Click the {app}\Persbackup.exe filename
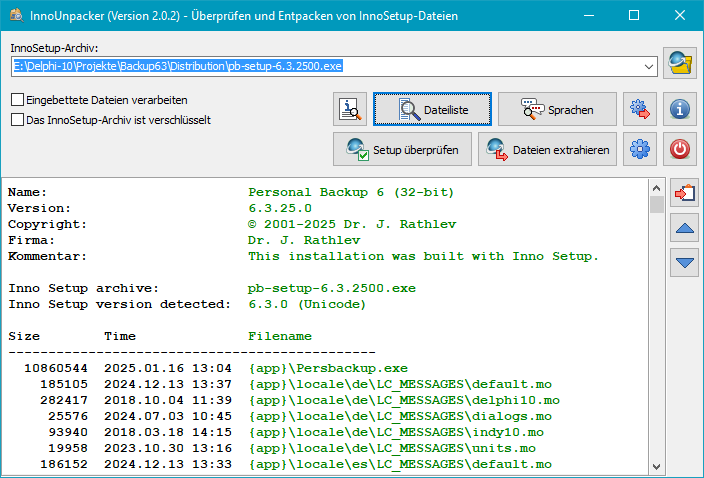 328,368
